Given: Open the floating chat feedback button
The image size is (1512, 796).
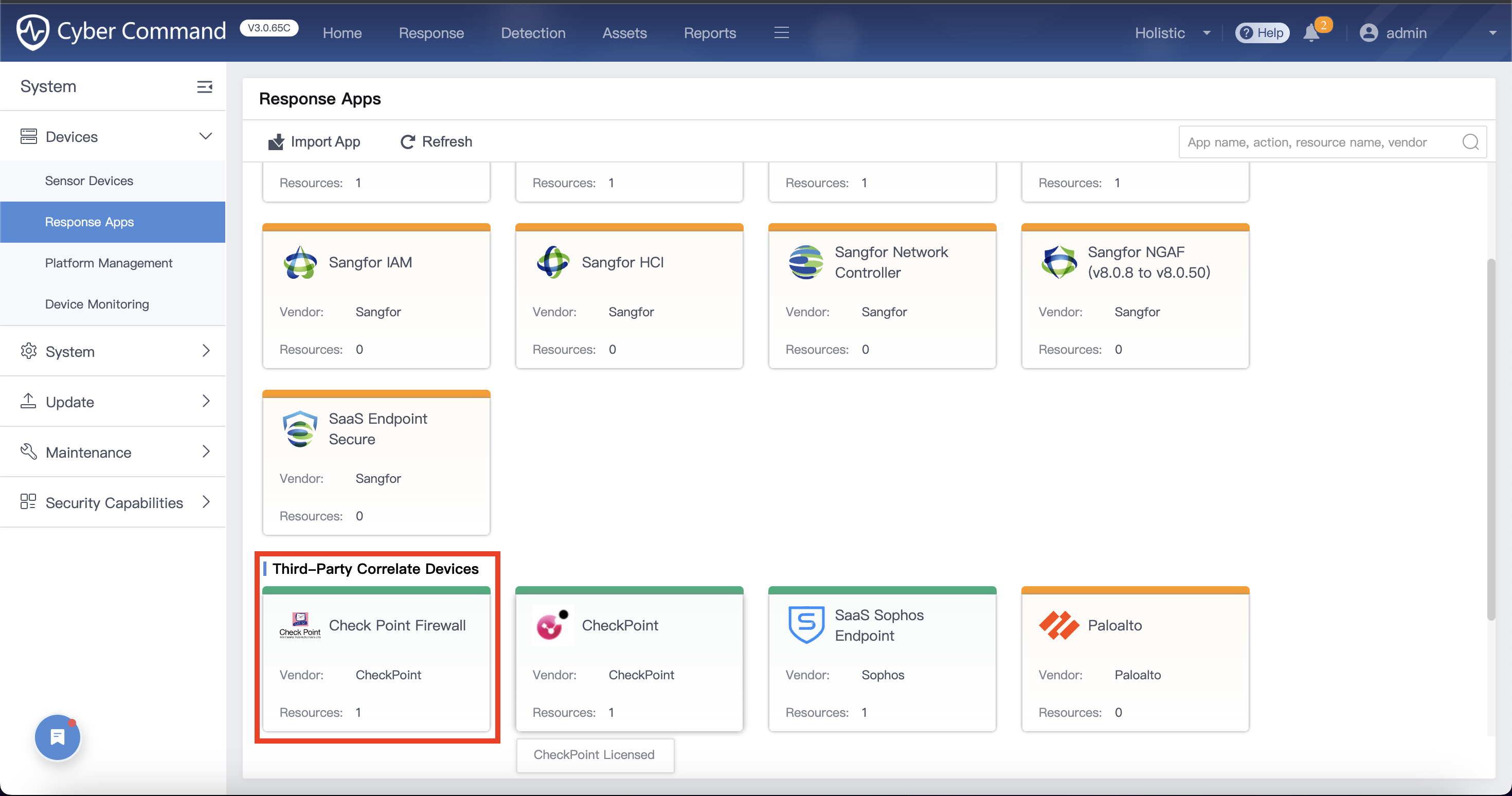Looking at the screenshot, I should pyautogui.click(x=58, y=737).
